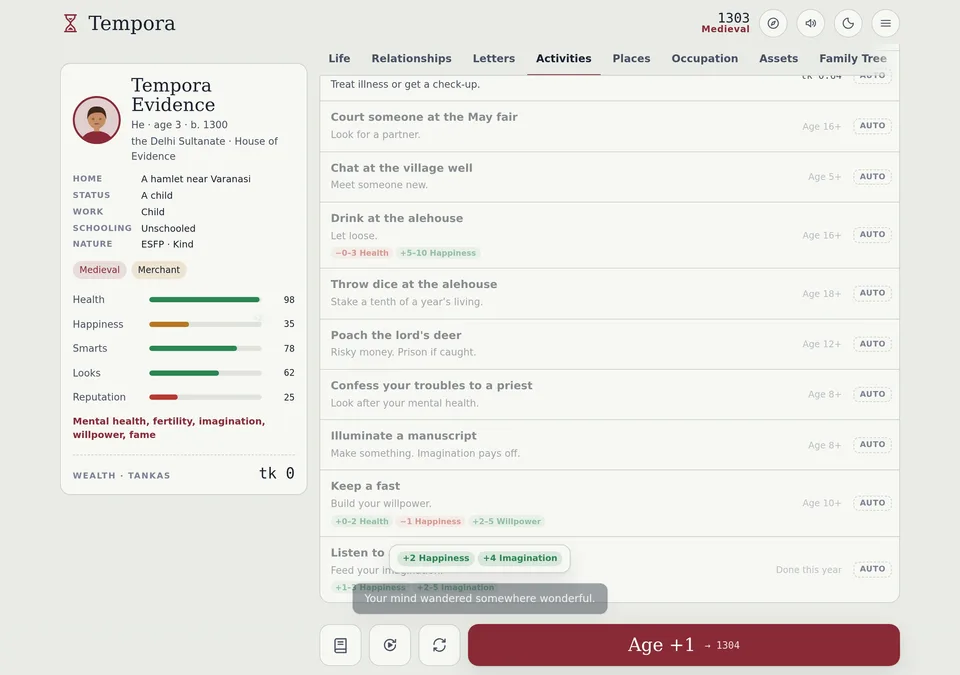This screenshot has height=675, width=960.
Task: Click the 1303 Medieval year indicator
Action: 726,23
